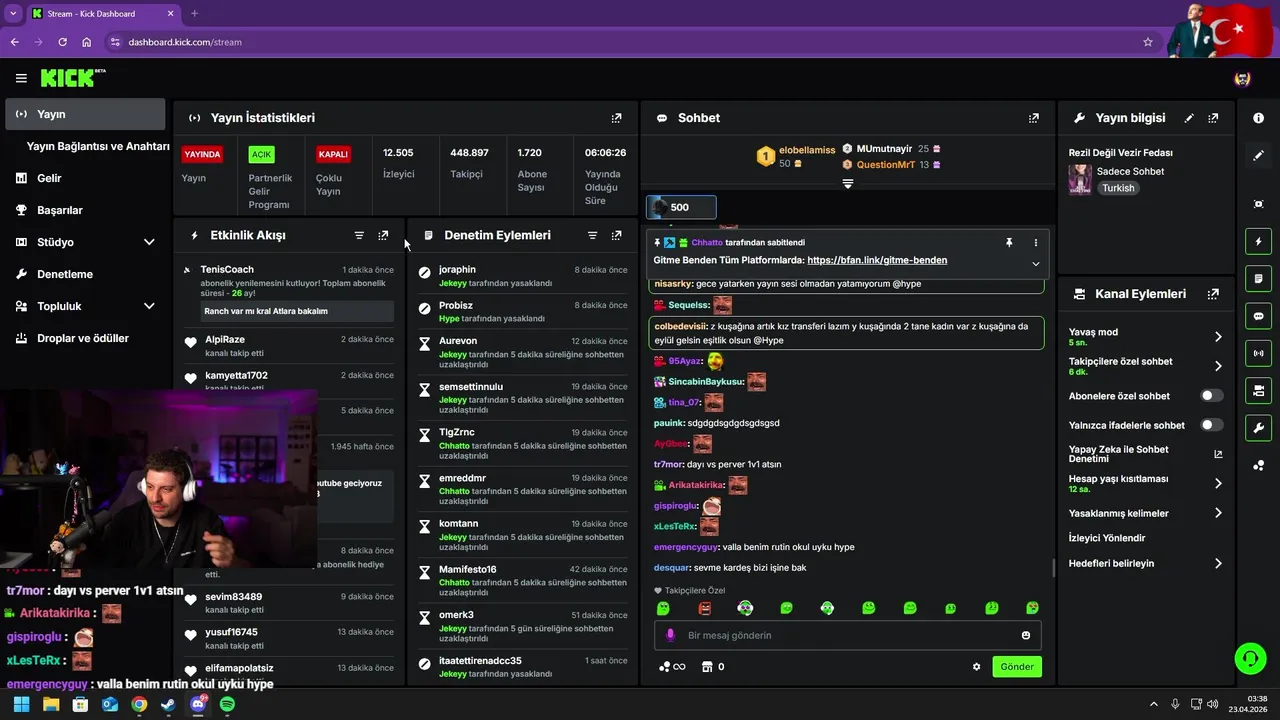Toggle the chat-bubble icon in the right sidebar
The width and height of the screenshot is (1280, 720).
click(x=1258, y=315)
